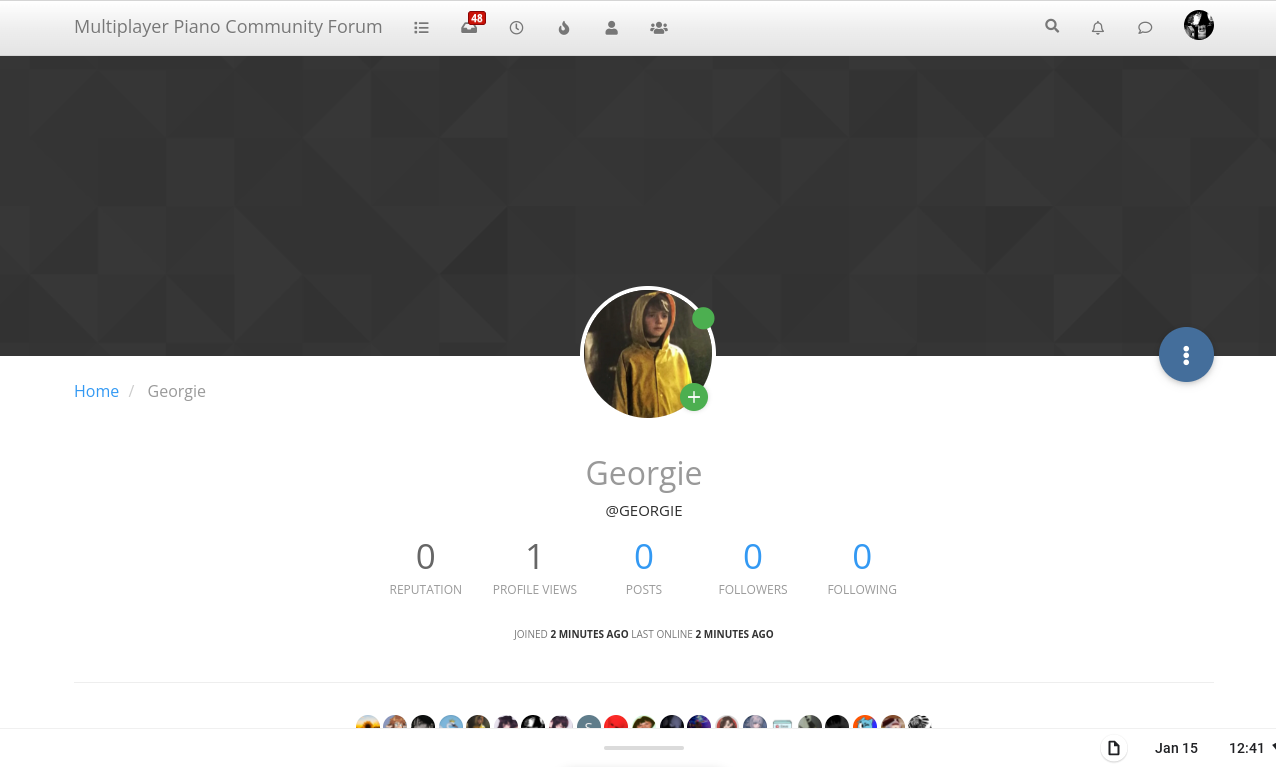
Task: Open Unread inbox icon with 48 badge
Action: click(470, 27)
